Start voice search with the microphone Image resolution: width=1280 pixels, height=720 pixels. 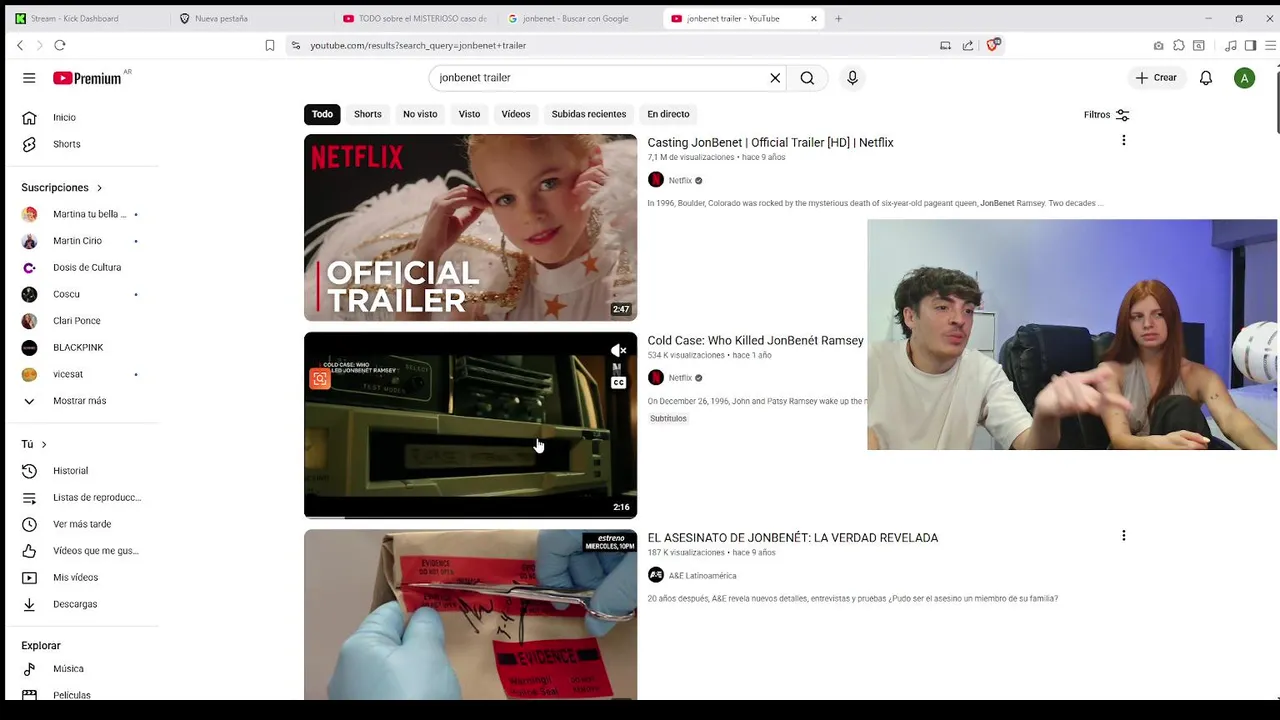tap(852, 78)
